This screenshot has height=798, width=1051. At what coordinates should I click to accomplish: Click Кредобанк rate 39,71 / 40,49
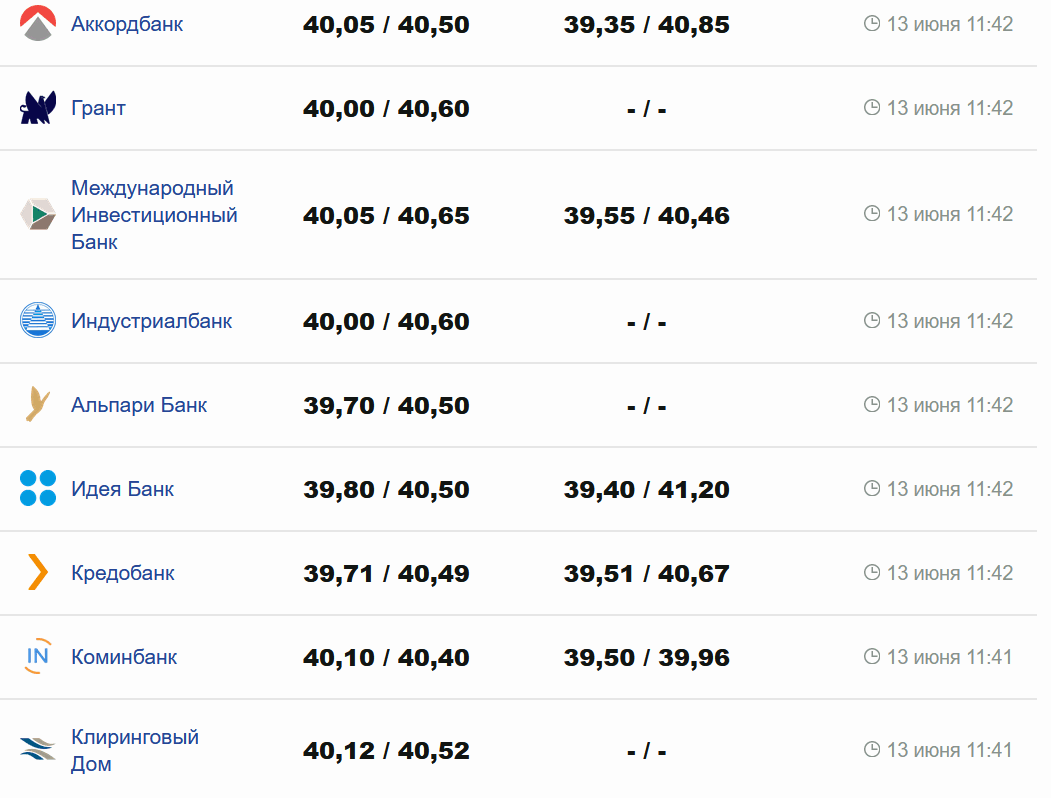386,574
